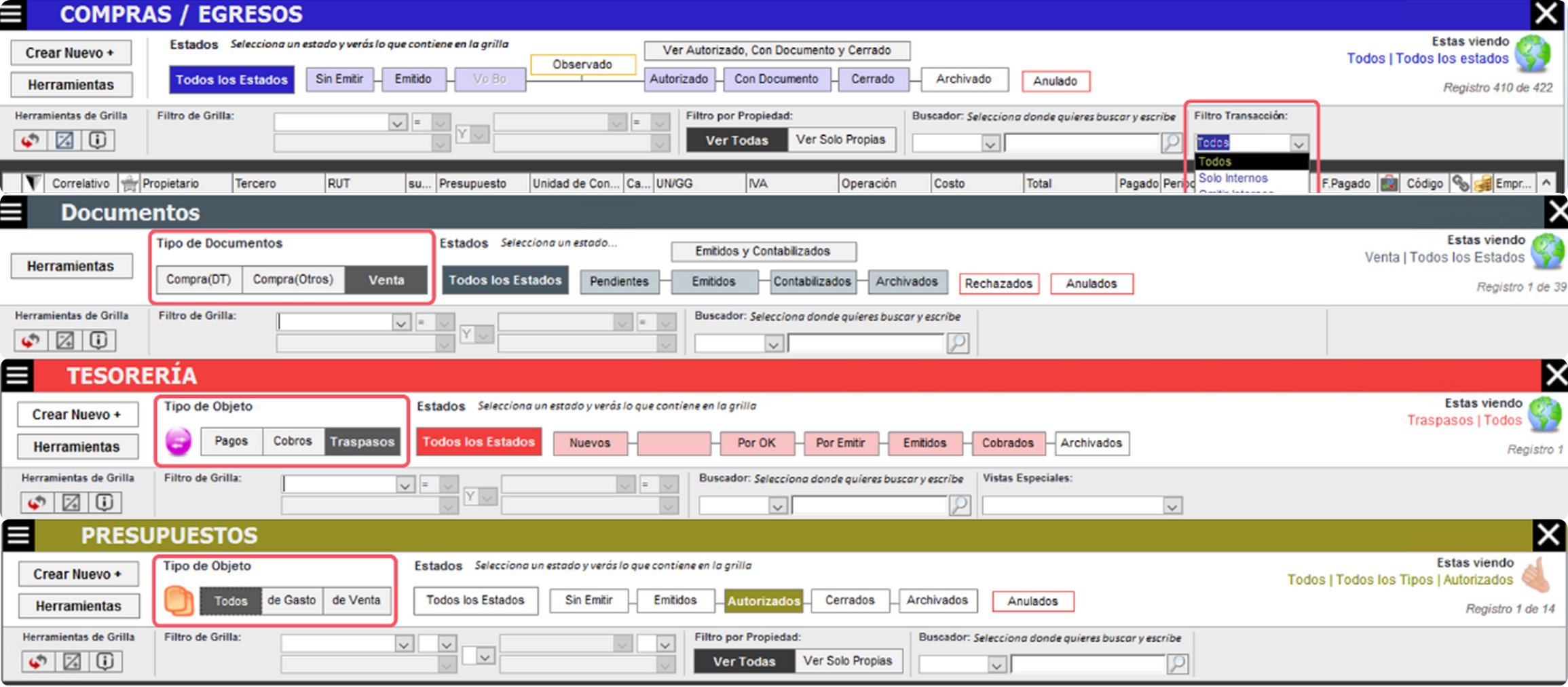The width and height of the screenshot is (1568, 687).
Task: Click the Compras Buscador text field
Action: point(1082,143)
